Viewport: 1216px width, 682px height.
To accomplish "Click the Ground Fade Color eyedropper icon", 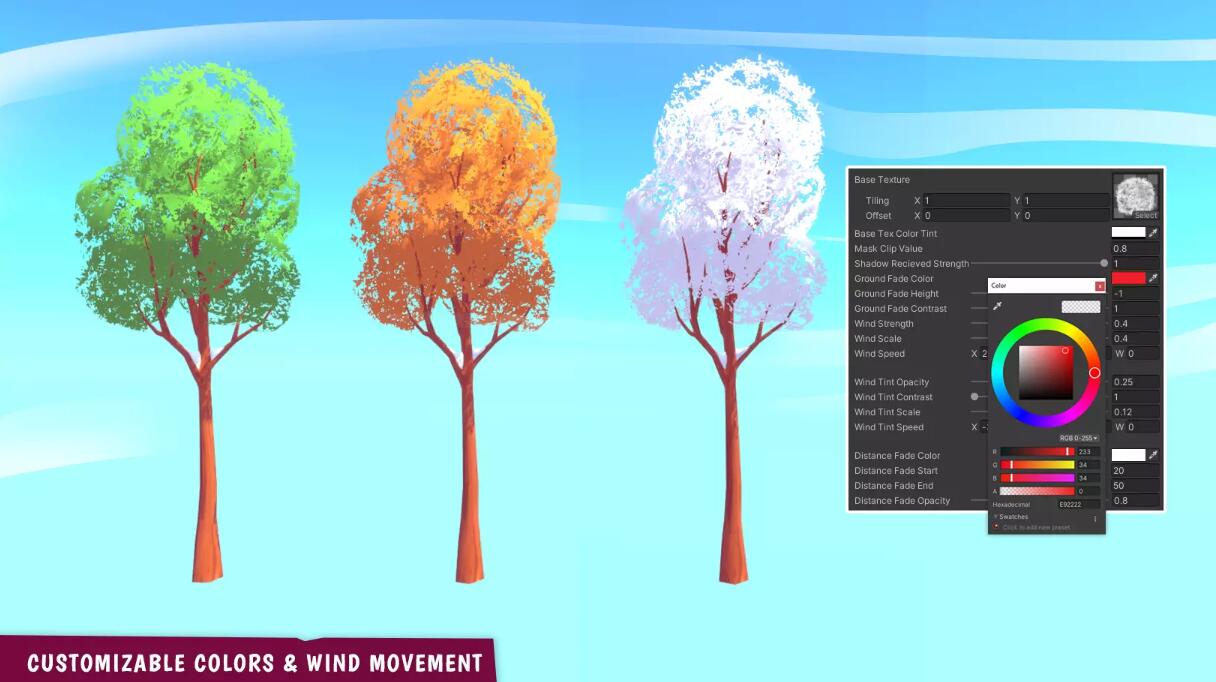I will (x=1153, y=278).
